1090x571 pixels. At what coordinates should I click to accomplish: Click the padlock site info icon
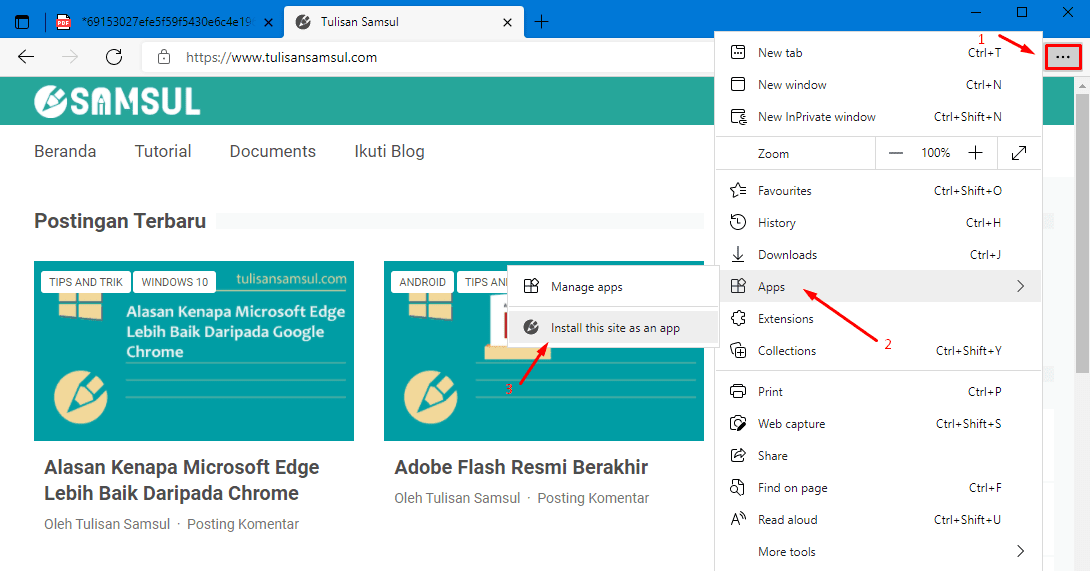point(163,57)
